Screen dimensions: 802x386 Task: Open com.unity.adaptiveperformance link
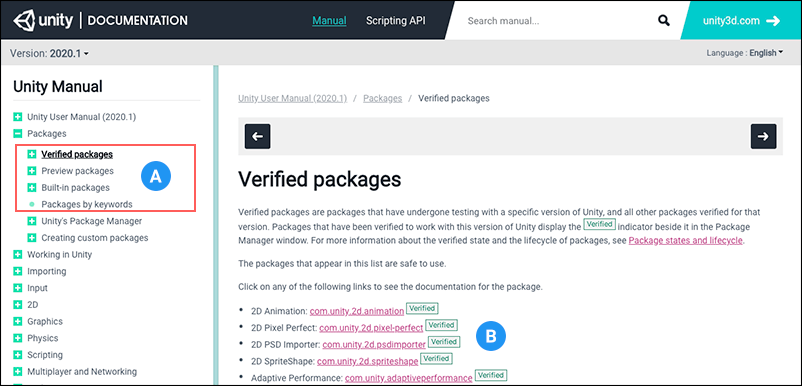[x=409, y=378]
